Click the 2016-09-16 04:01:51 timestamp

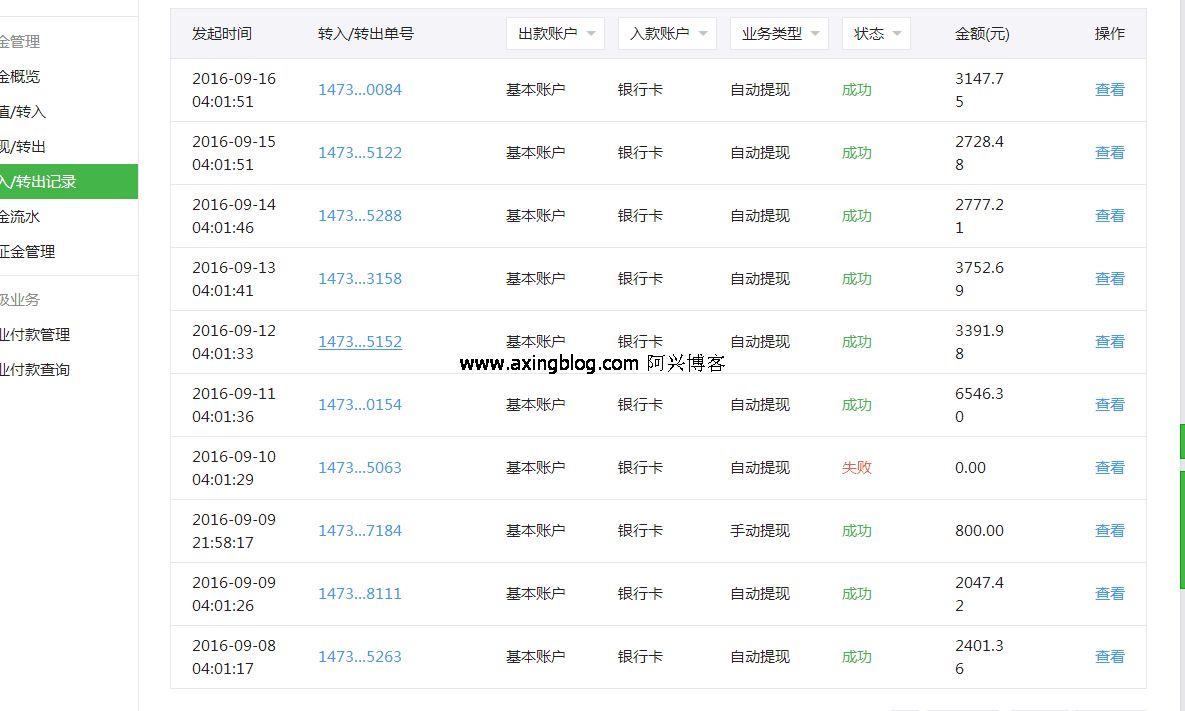[x=234, y=90]
